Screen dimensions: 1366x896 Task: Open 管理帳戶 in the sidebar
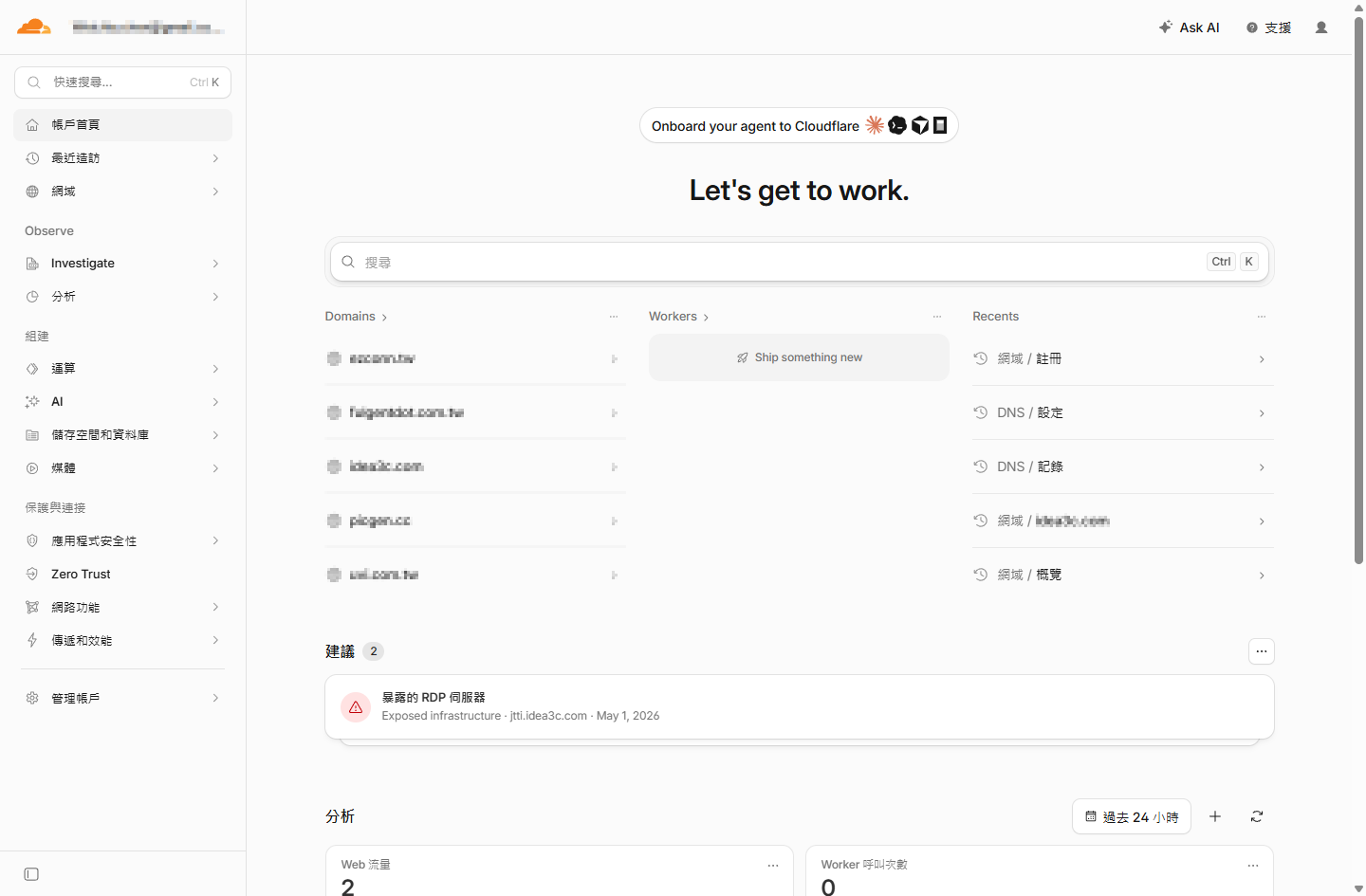point(123,699)
